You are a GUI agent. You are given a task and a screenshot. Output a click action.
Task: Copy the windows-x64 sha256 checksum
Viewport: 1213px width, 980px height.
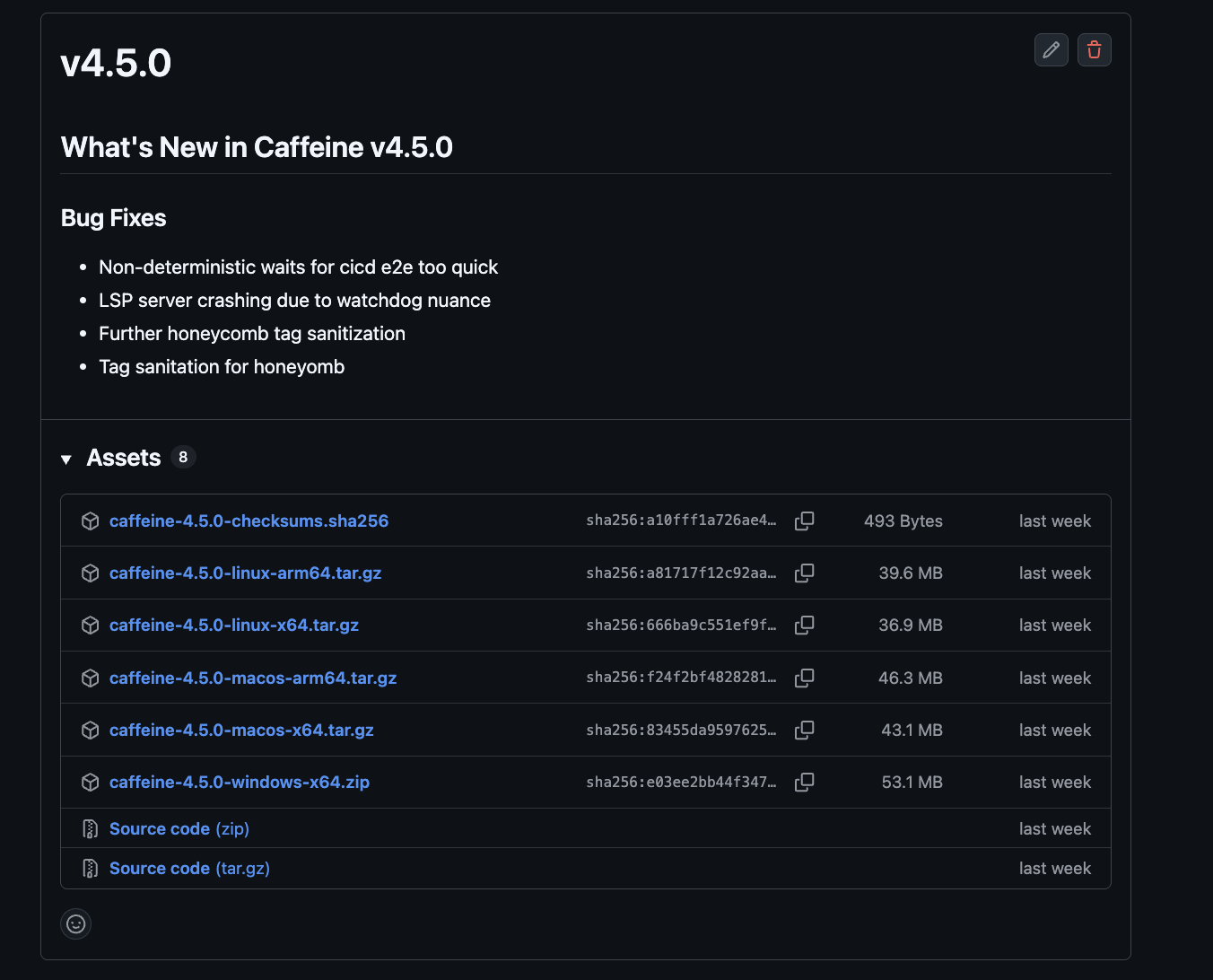tap(804, 782)
